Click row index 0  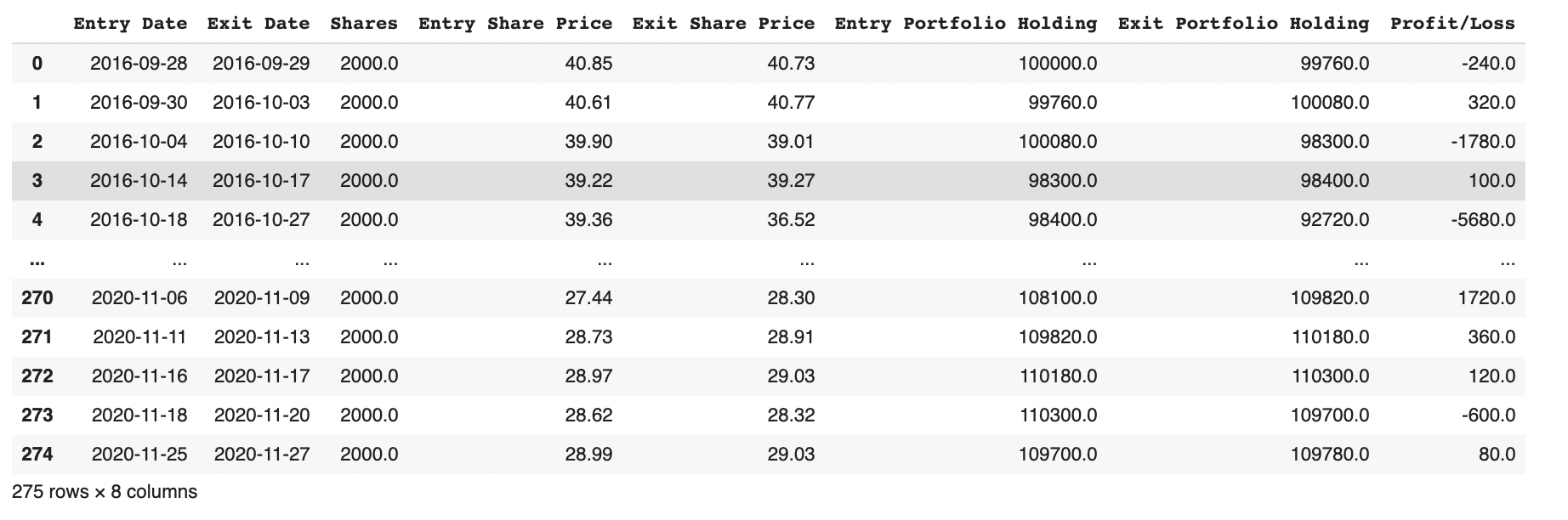[x=37, y=64]
